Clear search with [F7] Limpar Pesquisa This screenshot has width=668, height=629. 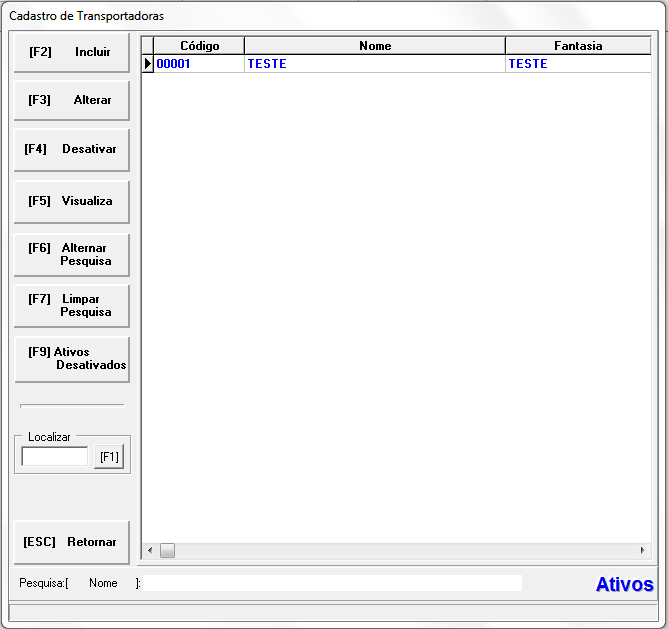pyautogui.click(x=71, y=306)
